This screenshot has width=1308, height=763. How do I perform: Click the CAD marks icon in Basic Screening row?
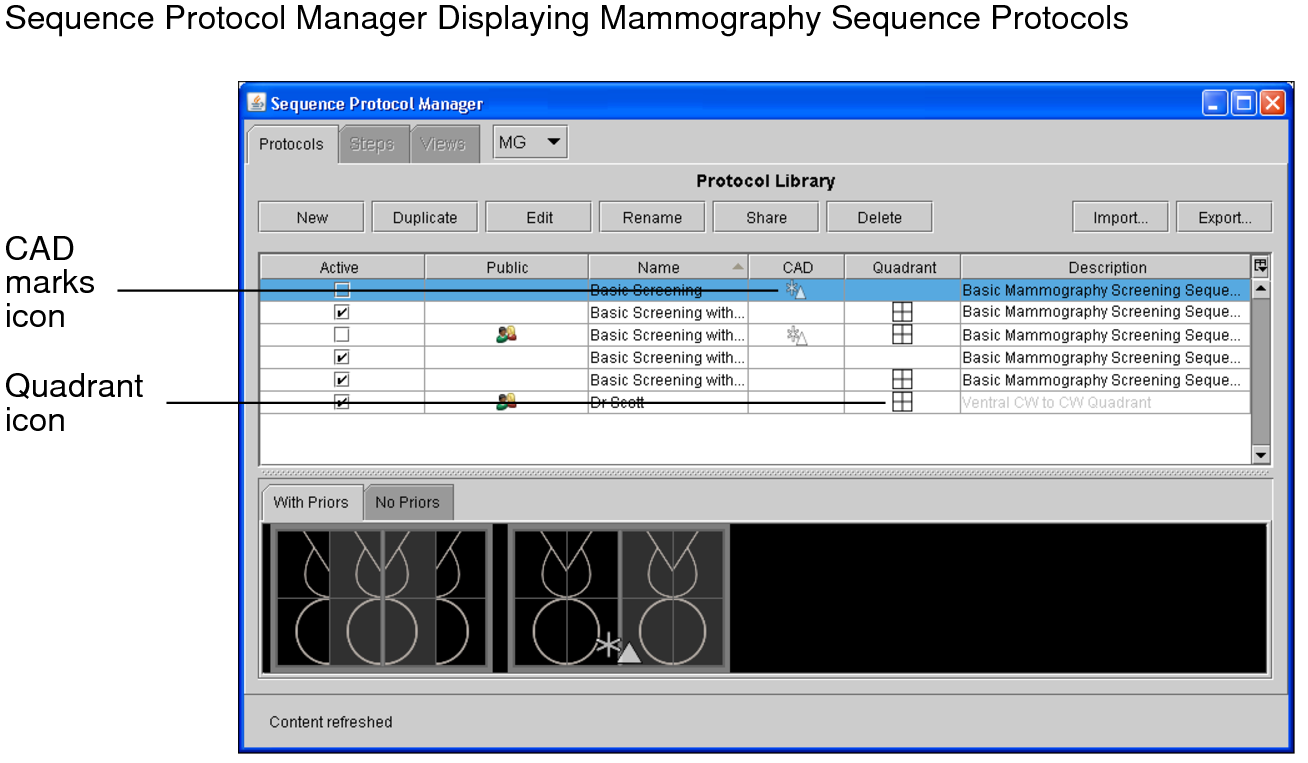pyautogui.click(x=796, y=290)
